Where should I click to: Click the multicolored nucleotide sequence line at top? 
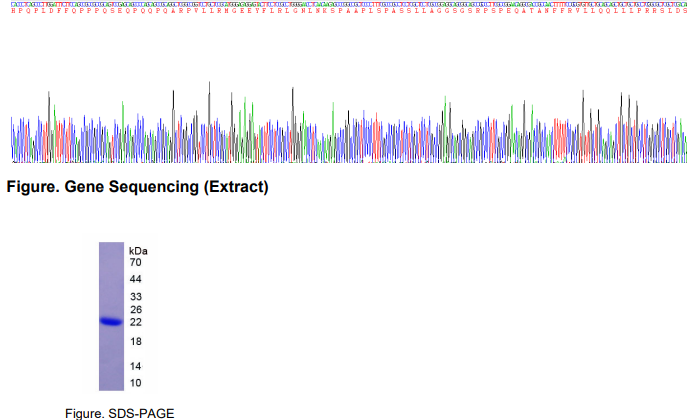(x=349, y=4)
